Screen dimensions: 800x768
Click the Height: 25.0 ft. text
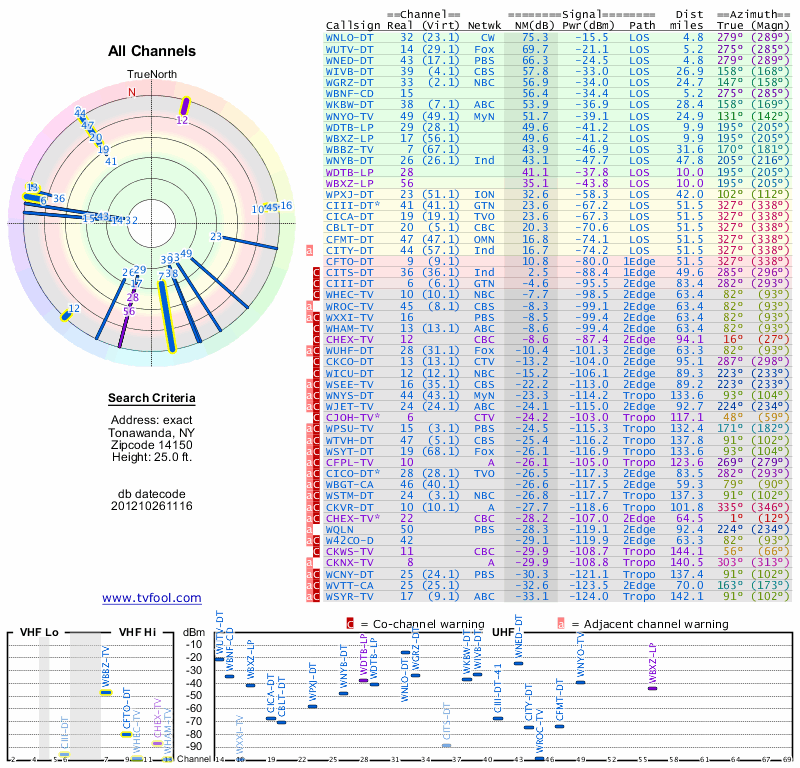click(x=152, y=457)
